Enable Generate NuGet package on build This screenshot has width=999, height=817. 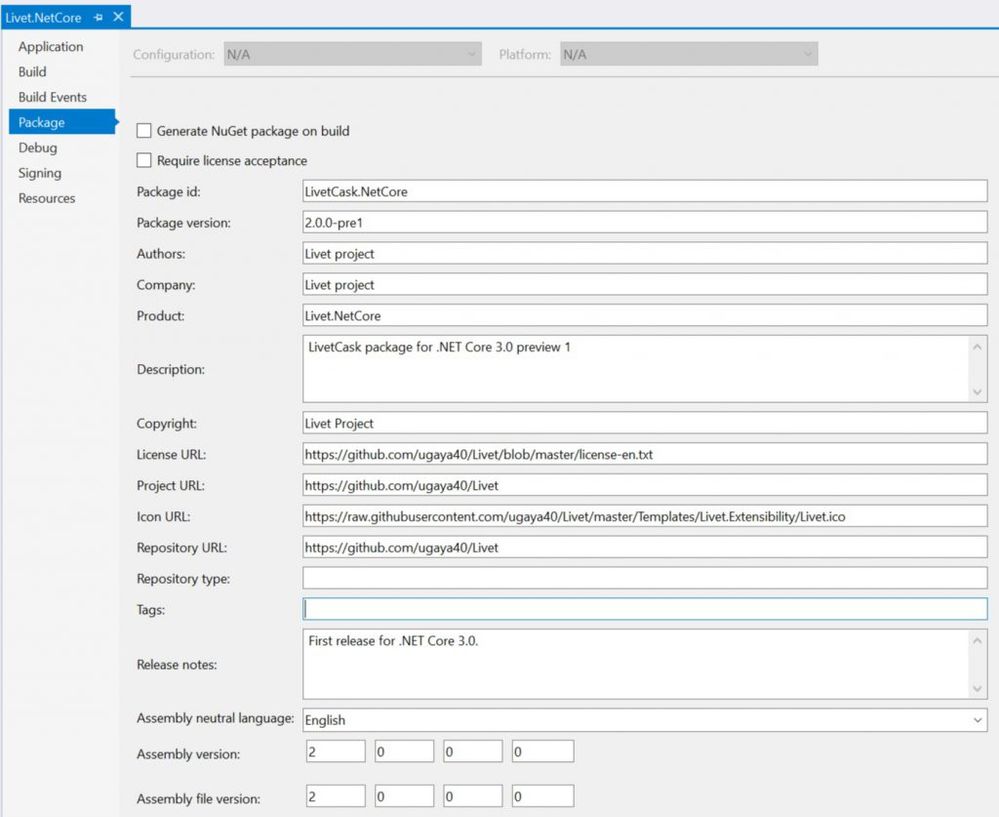pos(144,131)
